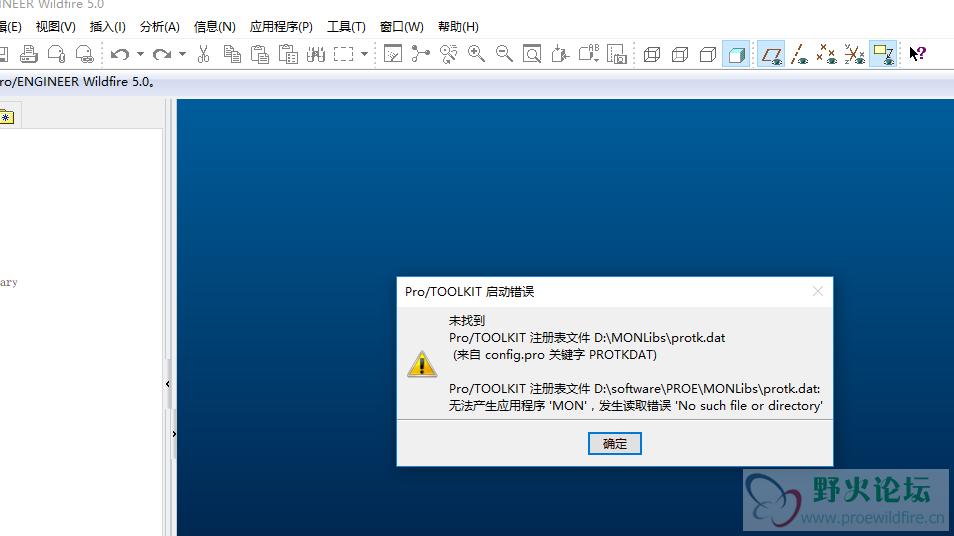This screenshot has width=954, height=536.
Task: Click the Copy icon
Action: (x=232, y=54)
